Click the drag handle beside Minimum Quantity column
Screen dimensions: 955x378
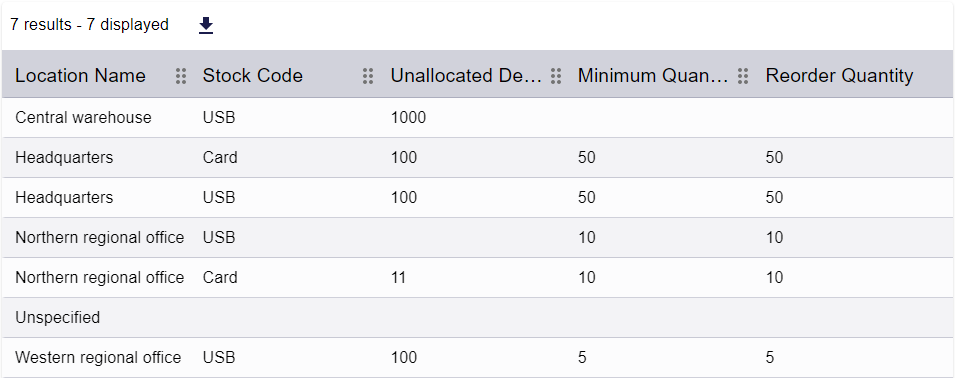pyautogui.click(x=742, y=76)
